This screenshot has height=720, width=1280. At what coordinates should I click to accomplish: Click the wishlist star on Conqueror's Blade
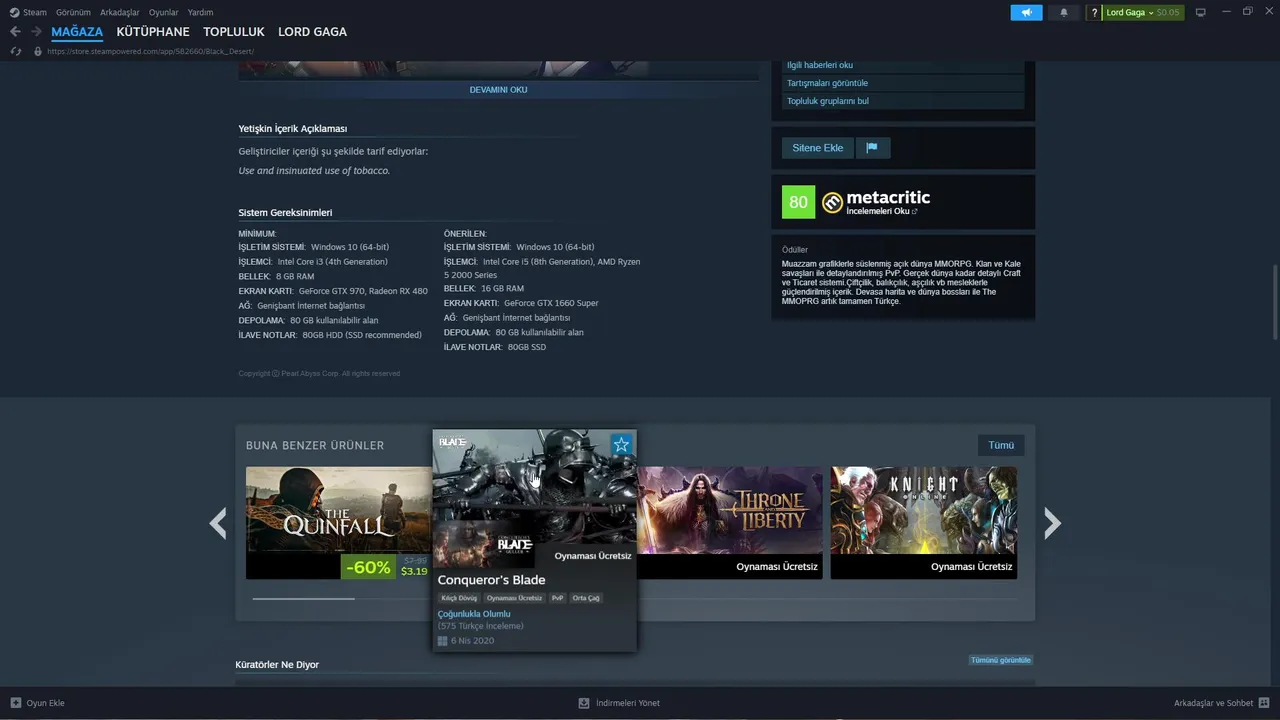(x=621, y=444)
